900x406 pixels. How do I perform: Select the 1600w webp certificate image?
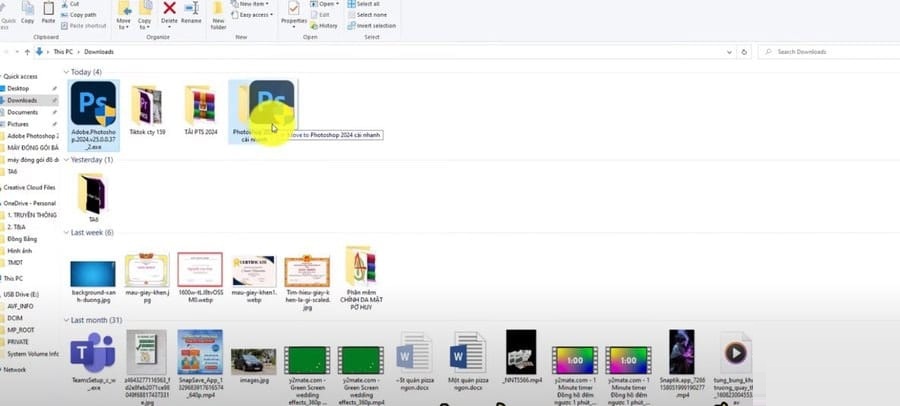click(x=200, y=277)
